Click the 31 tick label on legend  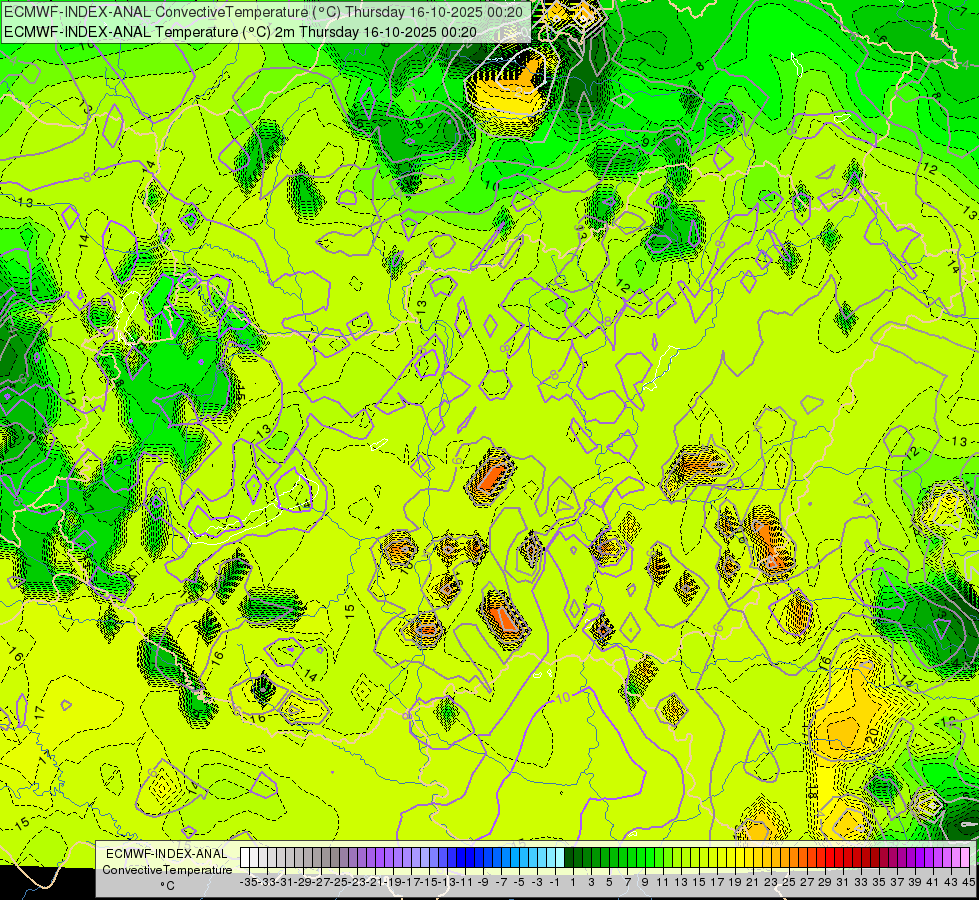pos(843,882)
